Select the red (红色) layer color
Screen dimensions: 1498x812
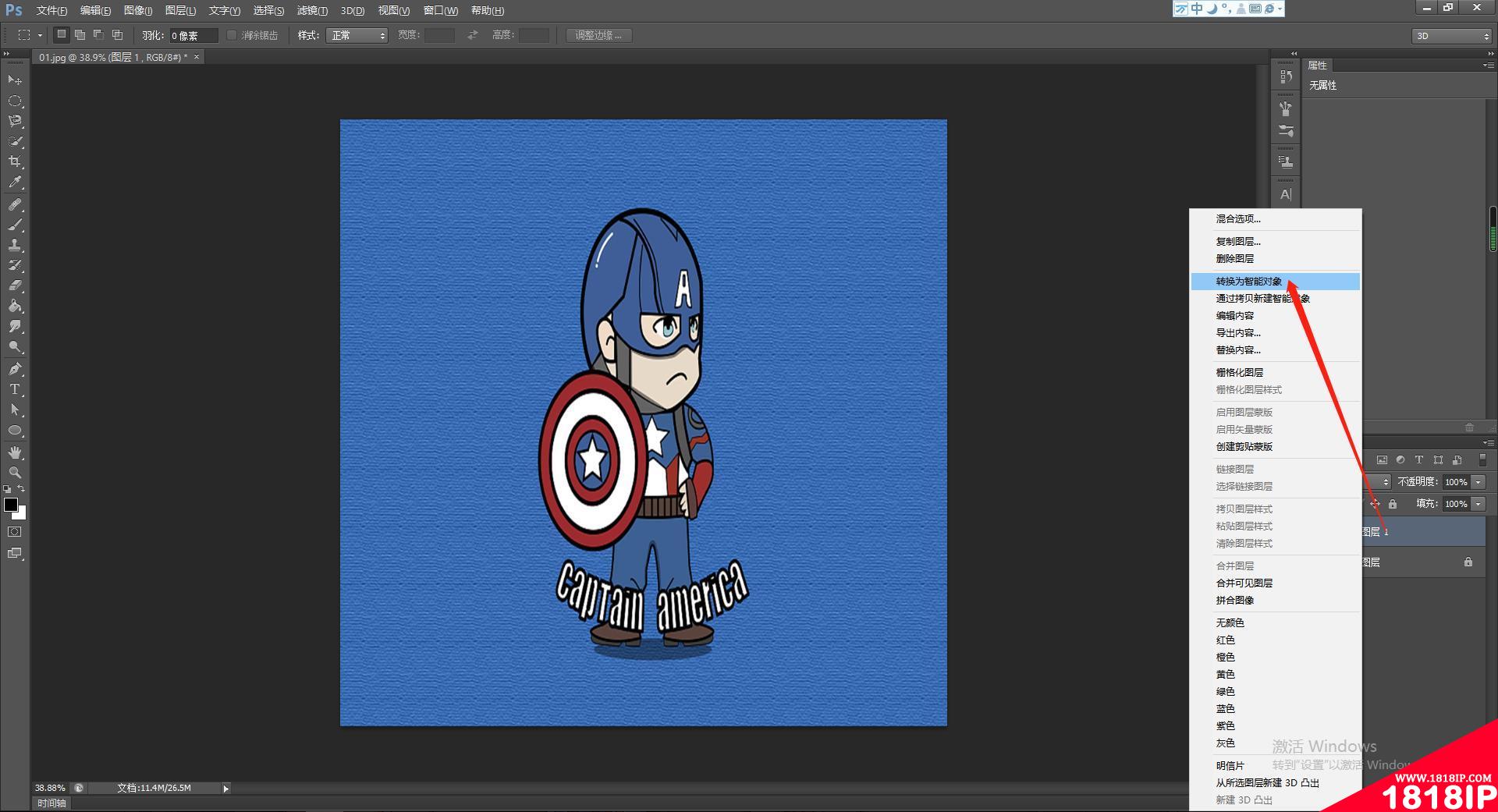[1275, 640]
